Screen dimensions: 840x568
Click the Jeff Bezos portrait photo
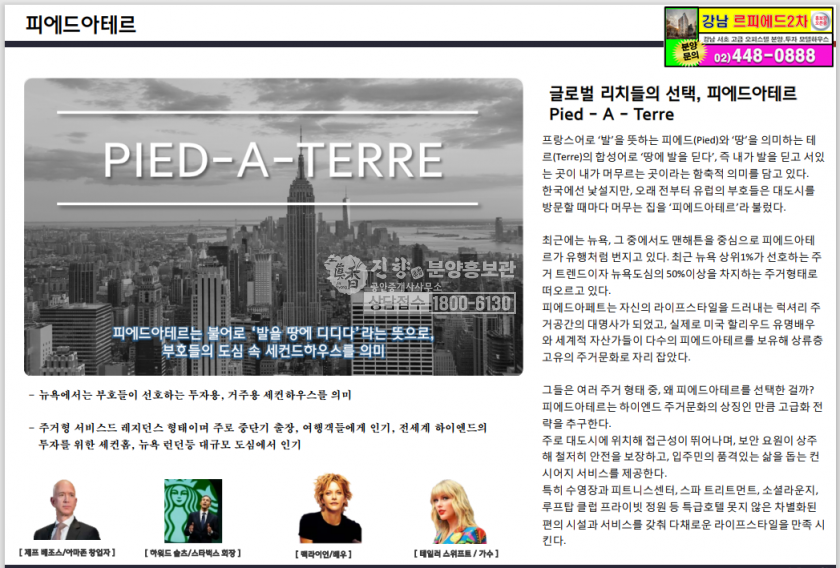[67, 509]
